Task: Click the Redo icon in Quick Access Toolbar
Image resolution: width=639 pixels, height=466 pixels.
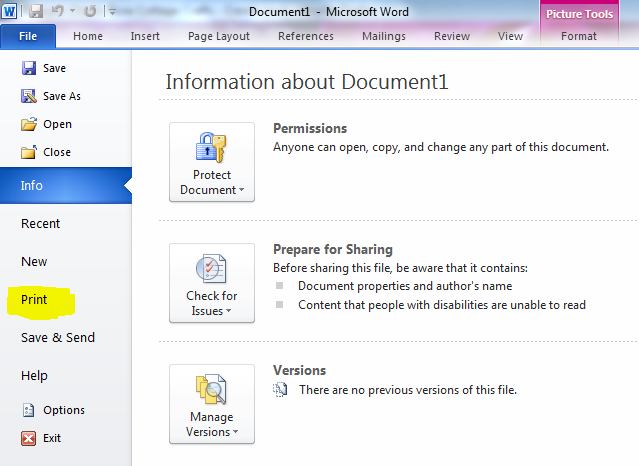Action: point(90,11)
